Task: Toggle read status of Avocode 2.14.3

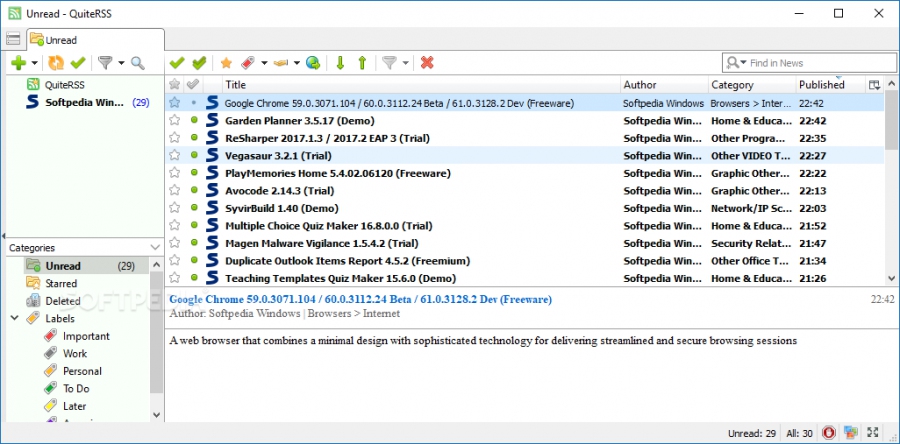Action: coord(194,190)
